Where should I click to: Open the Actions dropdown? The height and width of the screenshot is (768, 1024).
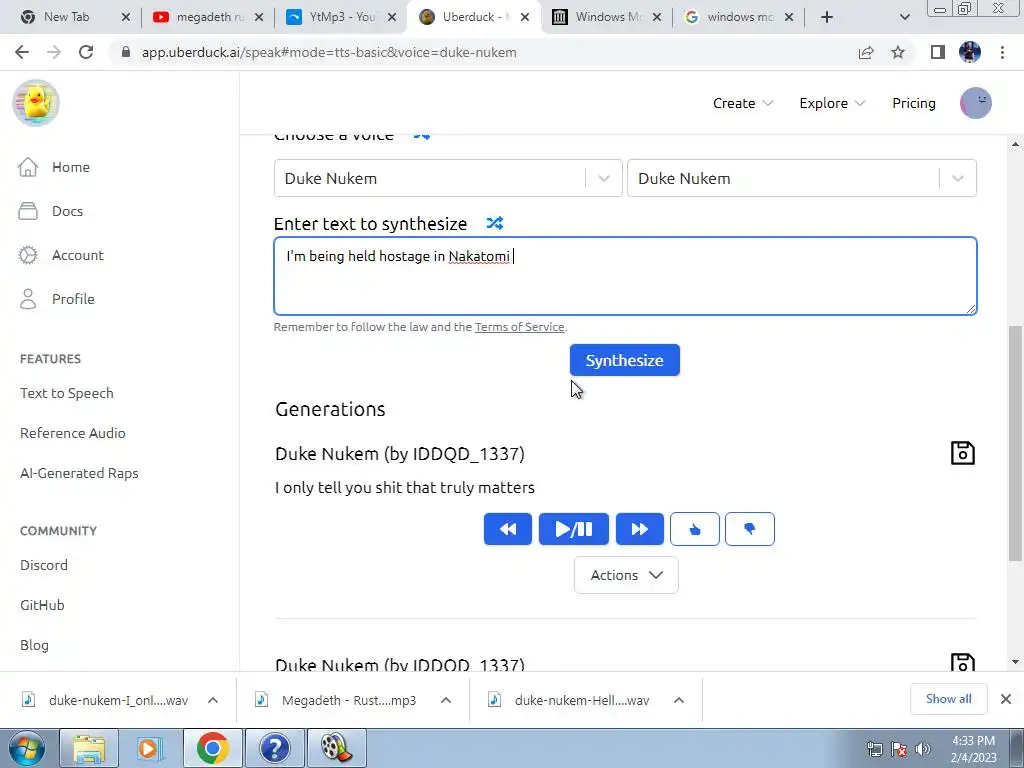626,575
